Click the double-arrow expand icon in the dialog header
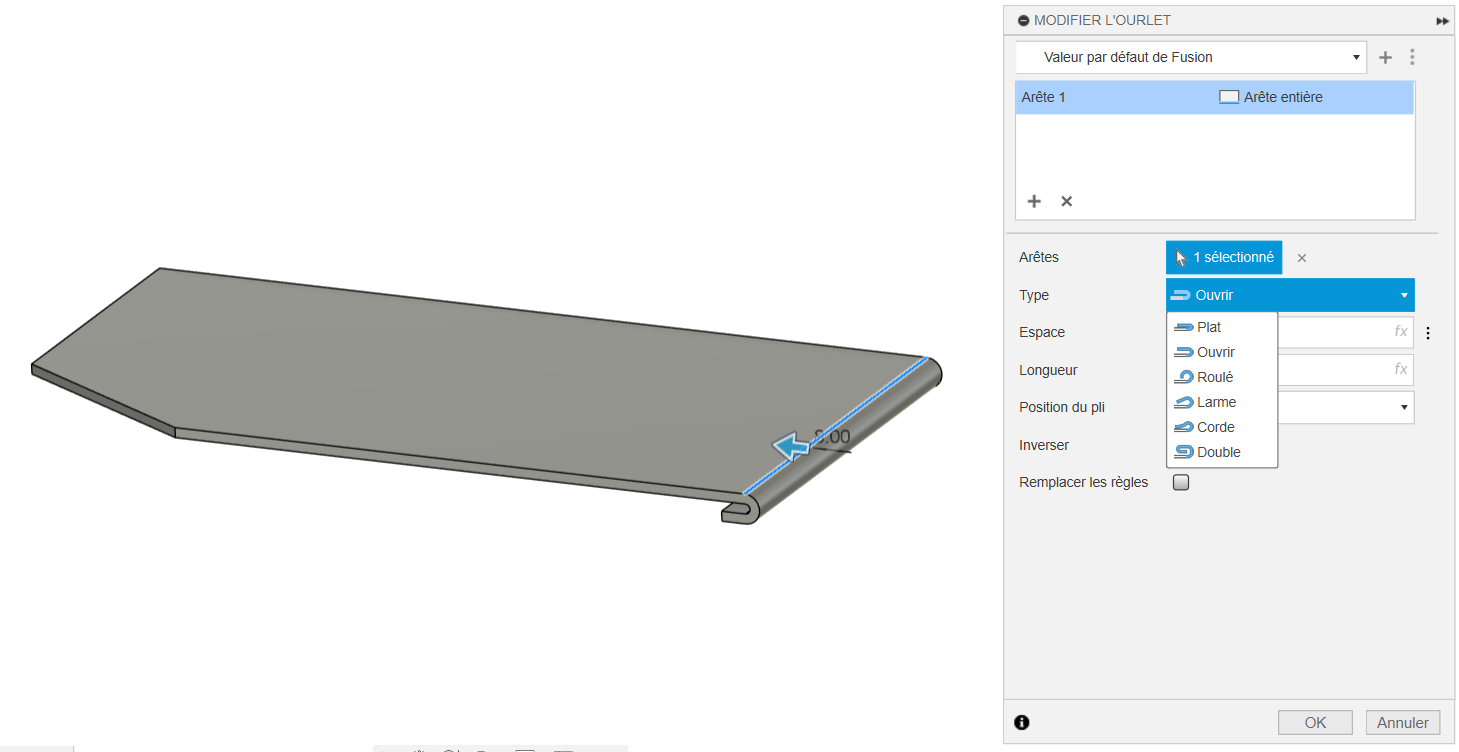 coord(1442,21)
